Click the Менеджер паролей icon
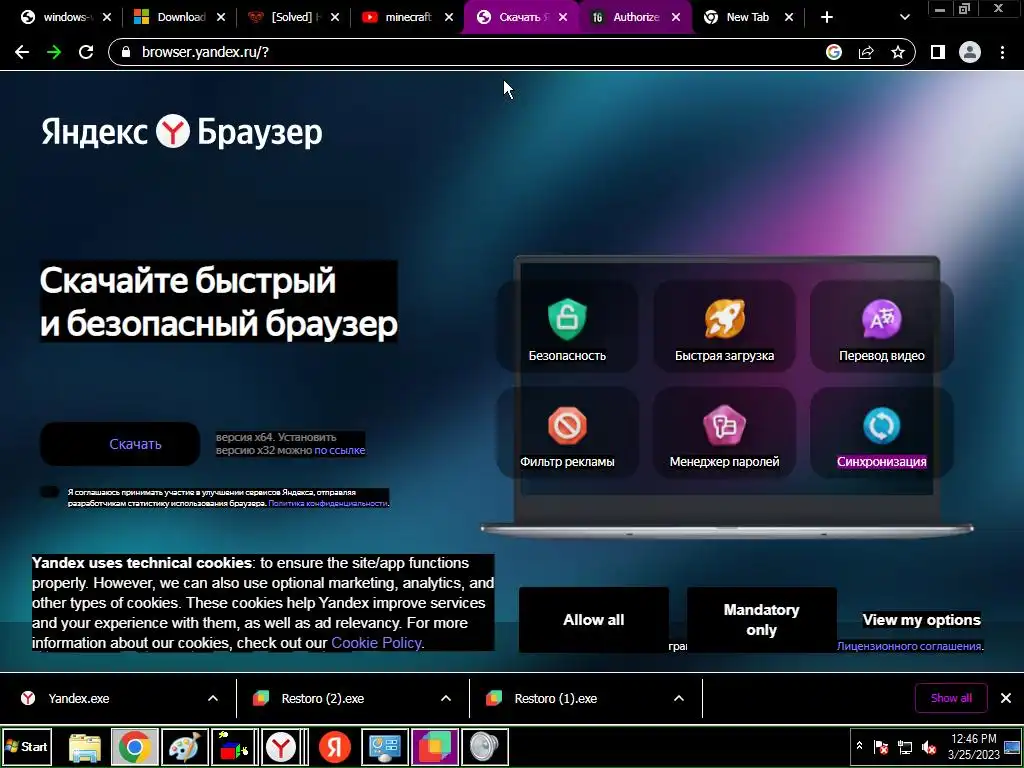 pos(724,425)
